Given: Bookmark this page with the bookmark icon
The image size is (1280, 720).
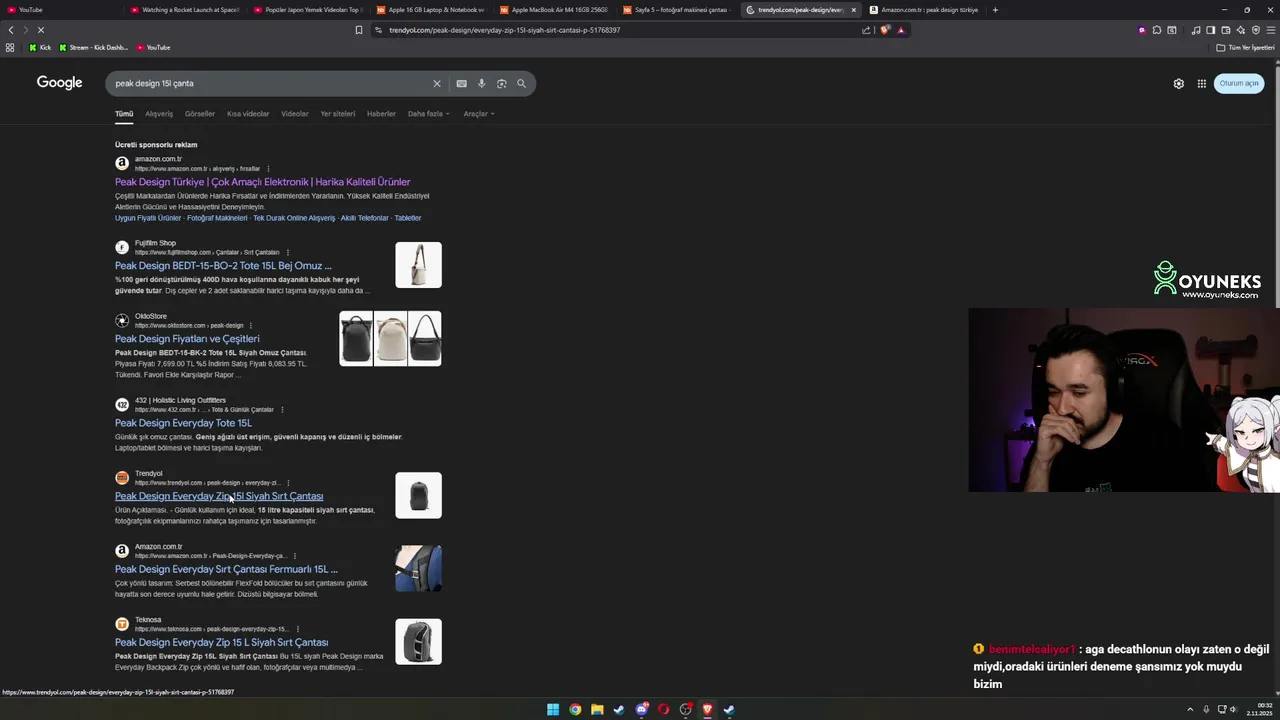Looking at the screenshot, I should coord(359,30).
